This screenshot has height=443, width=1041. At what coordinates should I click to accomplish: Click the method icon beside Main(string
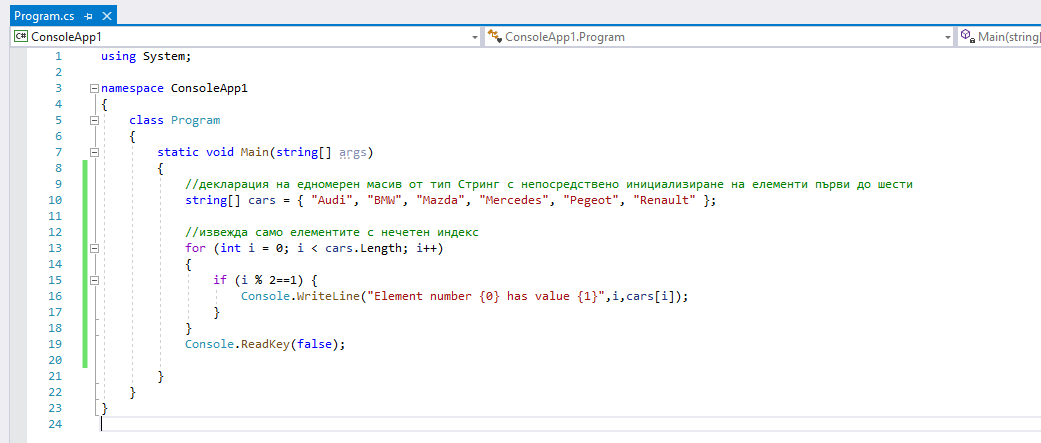(967, 37)
